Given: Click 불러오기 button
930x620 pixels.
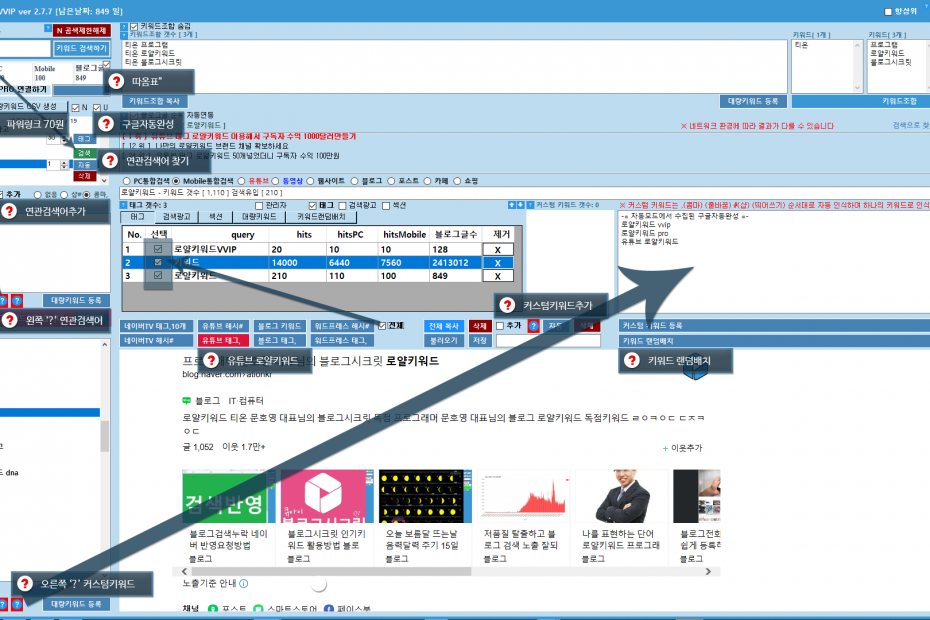Looking at the screenshot, I should click(x=444, y=341).
